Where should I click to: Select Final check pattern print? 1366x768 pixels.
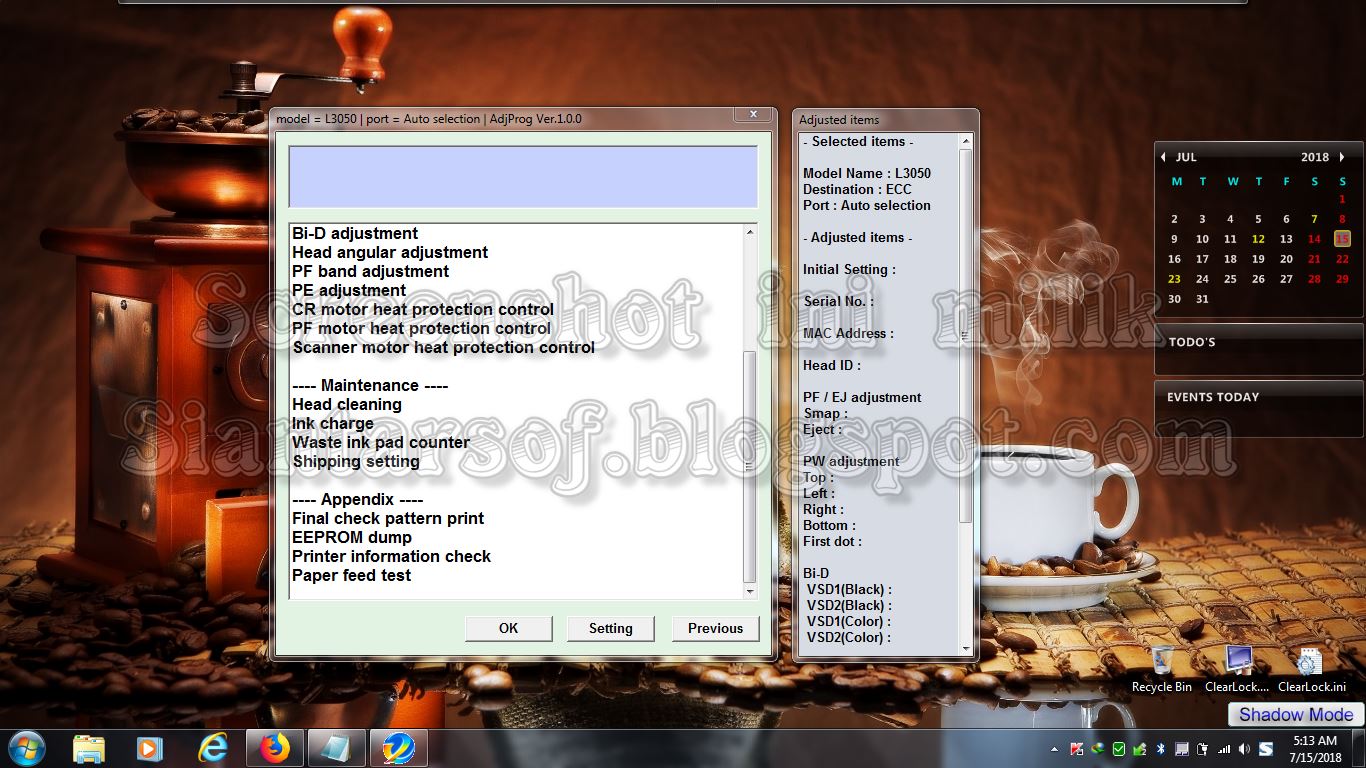(388, 518)
